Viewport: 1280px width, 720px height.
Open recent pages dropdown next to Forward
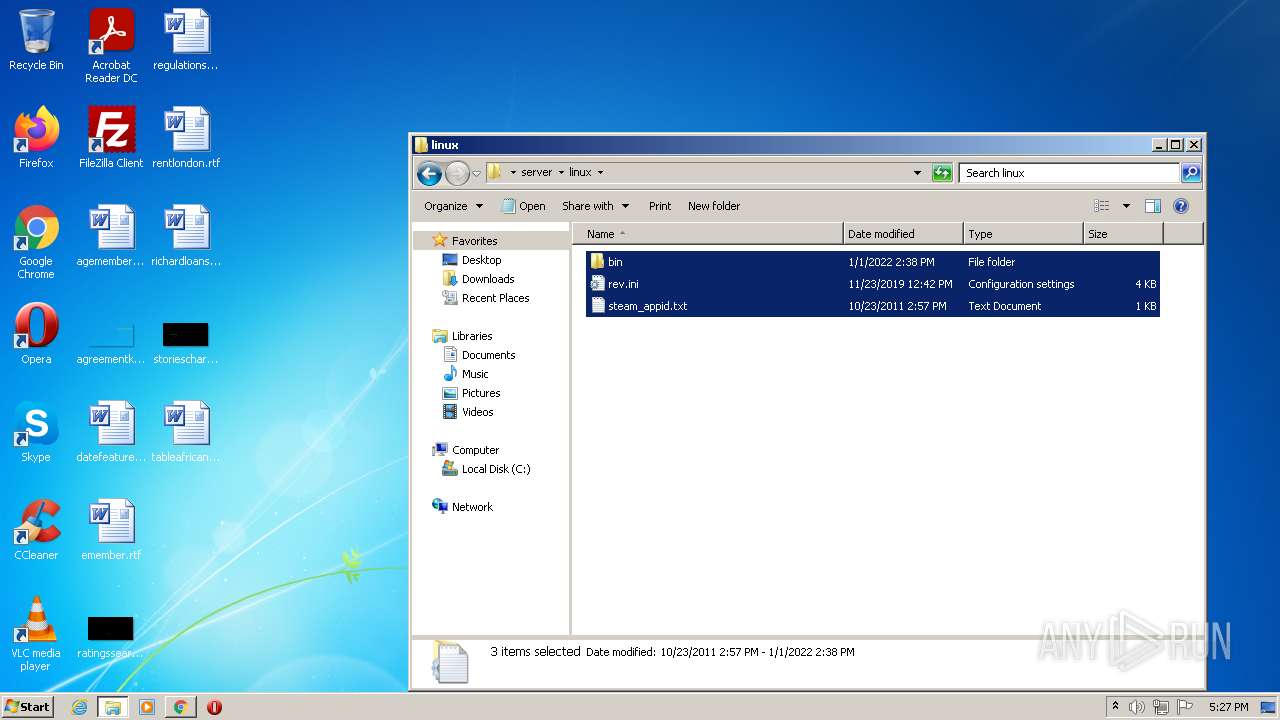(476, 173)
